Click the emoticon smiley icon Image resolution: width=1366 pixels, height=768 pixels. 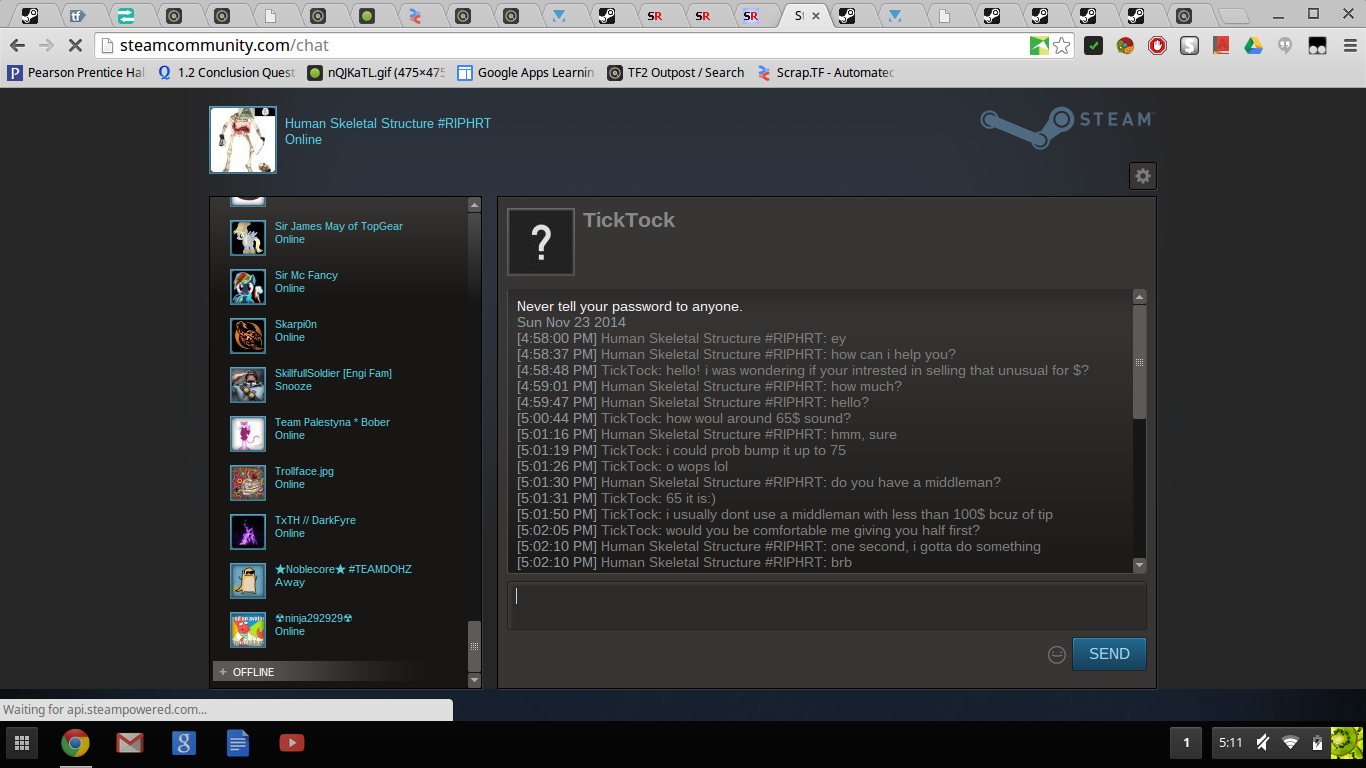point(1056,654)
